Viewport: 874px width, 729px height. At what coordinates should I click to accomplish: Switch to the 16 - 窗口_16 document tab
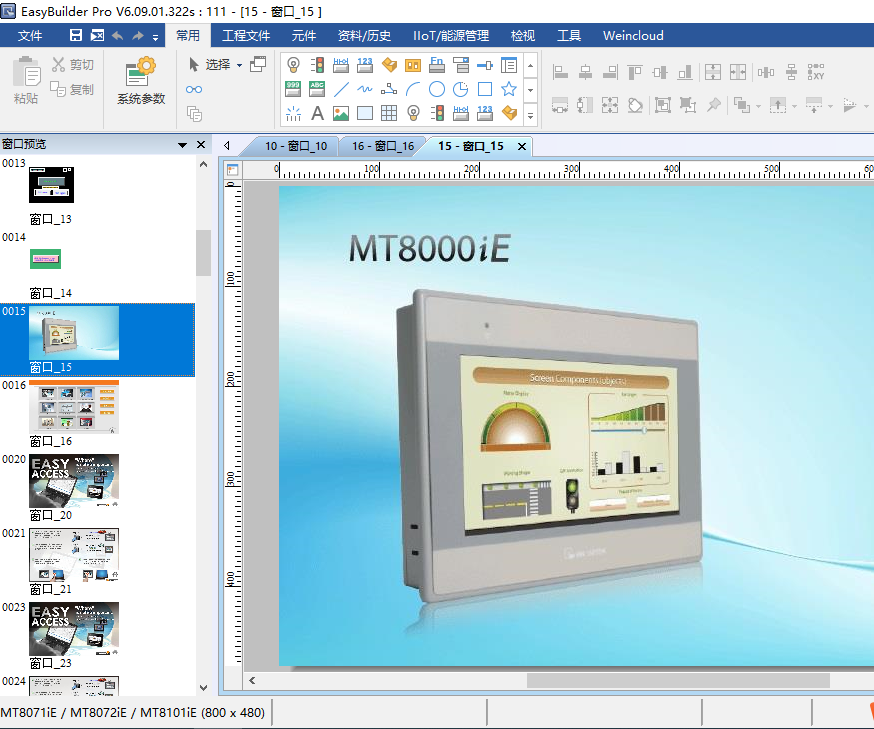(x=382, y=146)
